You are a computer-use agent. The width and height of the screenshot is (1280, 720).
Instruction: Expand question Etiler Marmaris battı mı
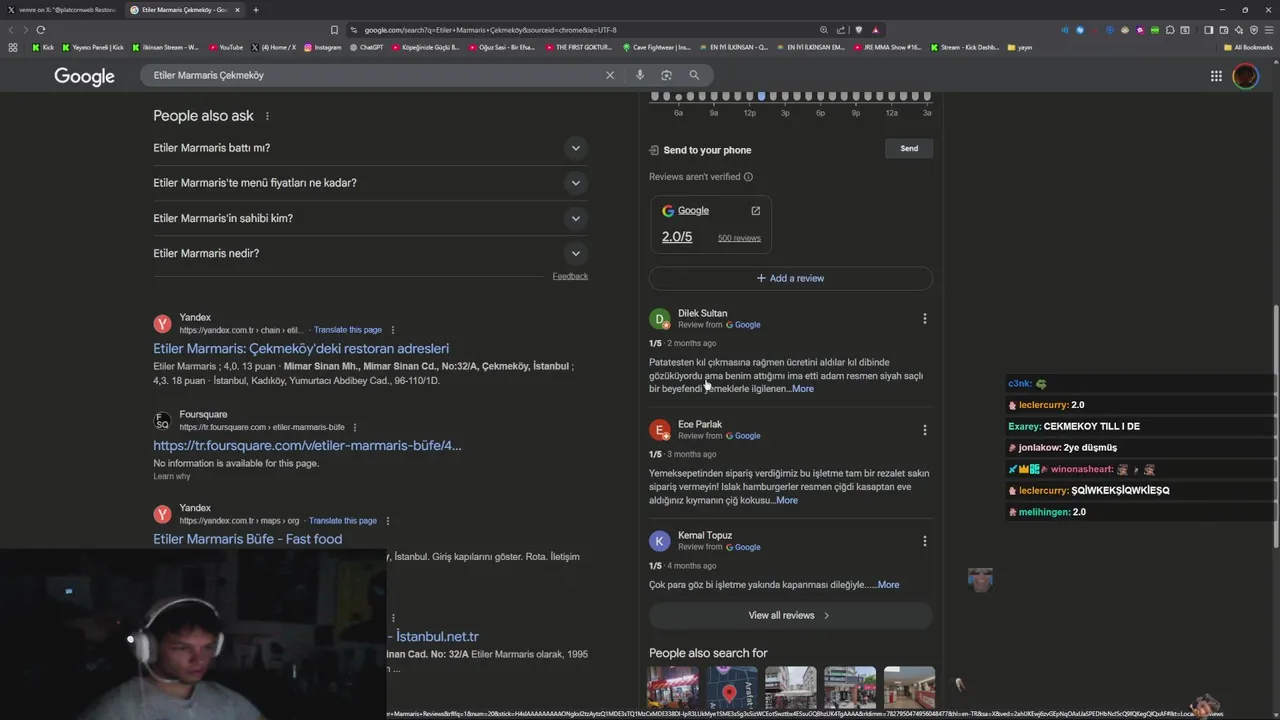pyautogui.click(x=370, y=148)
